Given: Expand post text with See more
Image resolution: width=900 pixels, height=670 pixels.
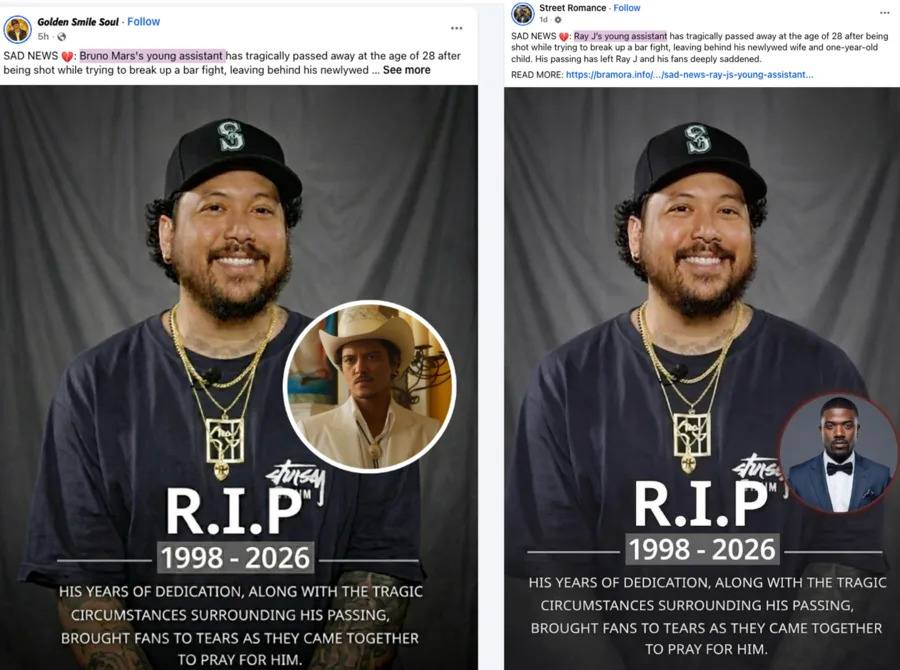Looking at the screenshot, I should [x=406, y=70].
